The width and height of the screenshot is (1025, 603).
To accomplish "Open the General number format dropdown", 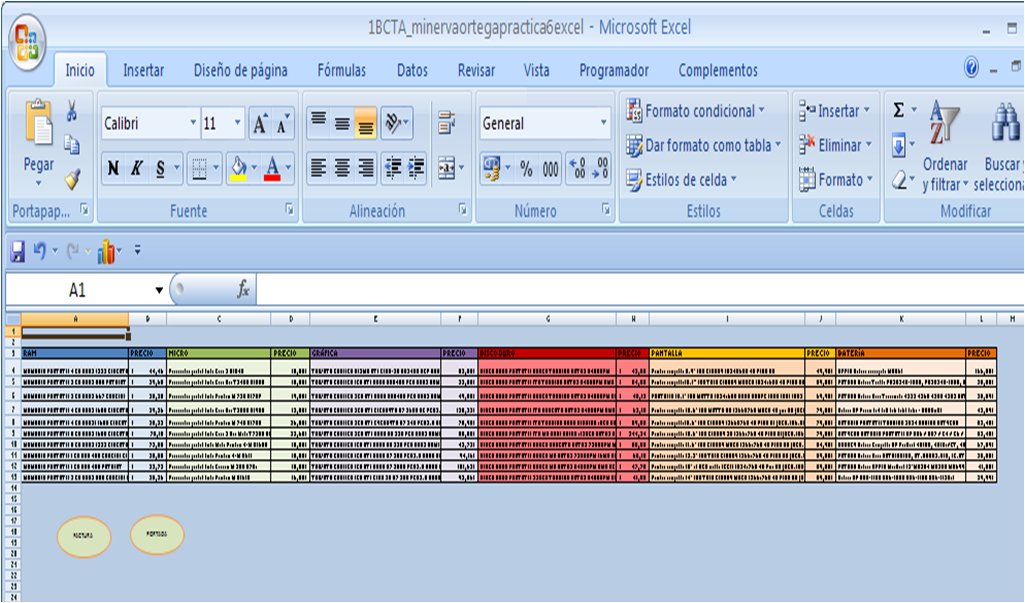I will pyautogui.click(x=603, y=123).
